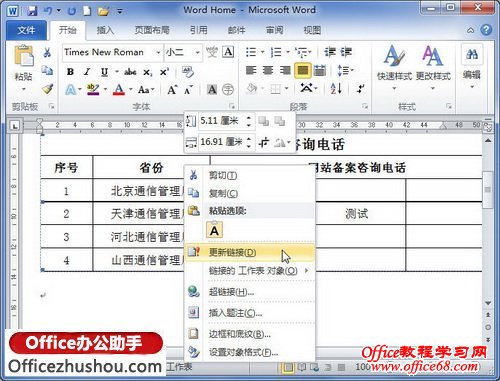This screenshot has width=500, height=381.
Task: Click the enclosed character icon
Action: click(x=228, y=89)
